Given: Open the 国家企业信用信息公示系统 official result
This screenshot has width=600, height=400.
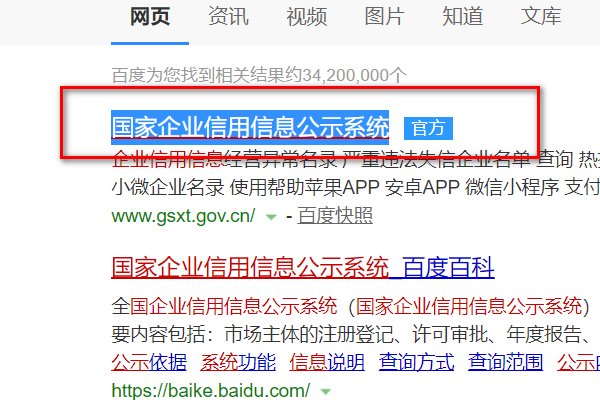Looking at the screenshot, I should [x=250, y=127].
